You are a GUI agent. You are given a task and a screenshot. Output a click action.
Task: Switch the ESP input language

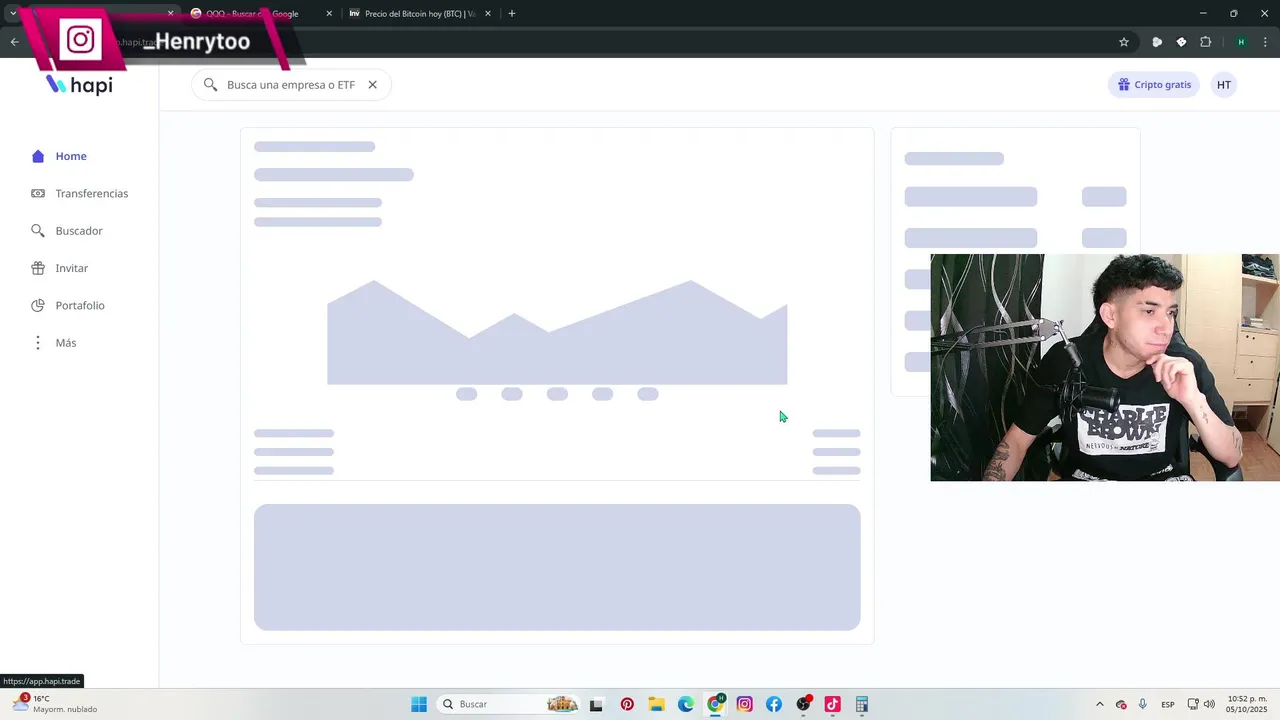(x=1168, y=705)
